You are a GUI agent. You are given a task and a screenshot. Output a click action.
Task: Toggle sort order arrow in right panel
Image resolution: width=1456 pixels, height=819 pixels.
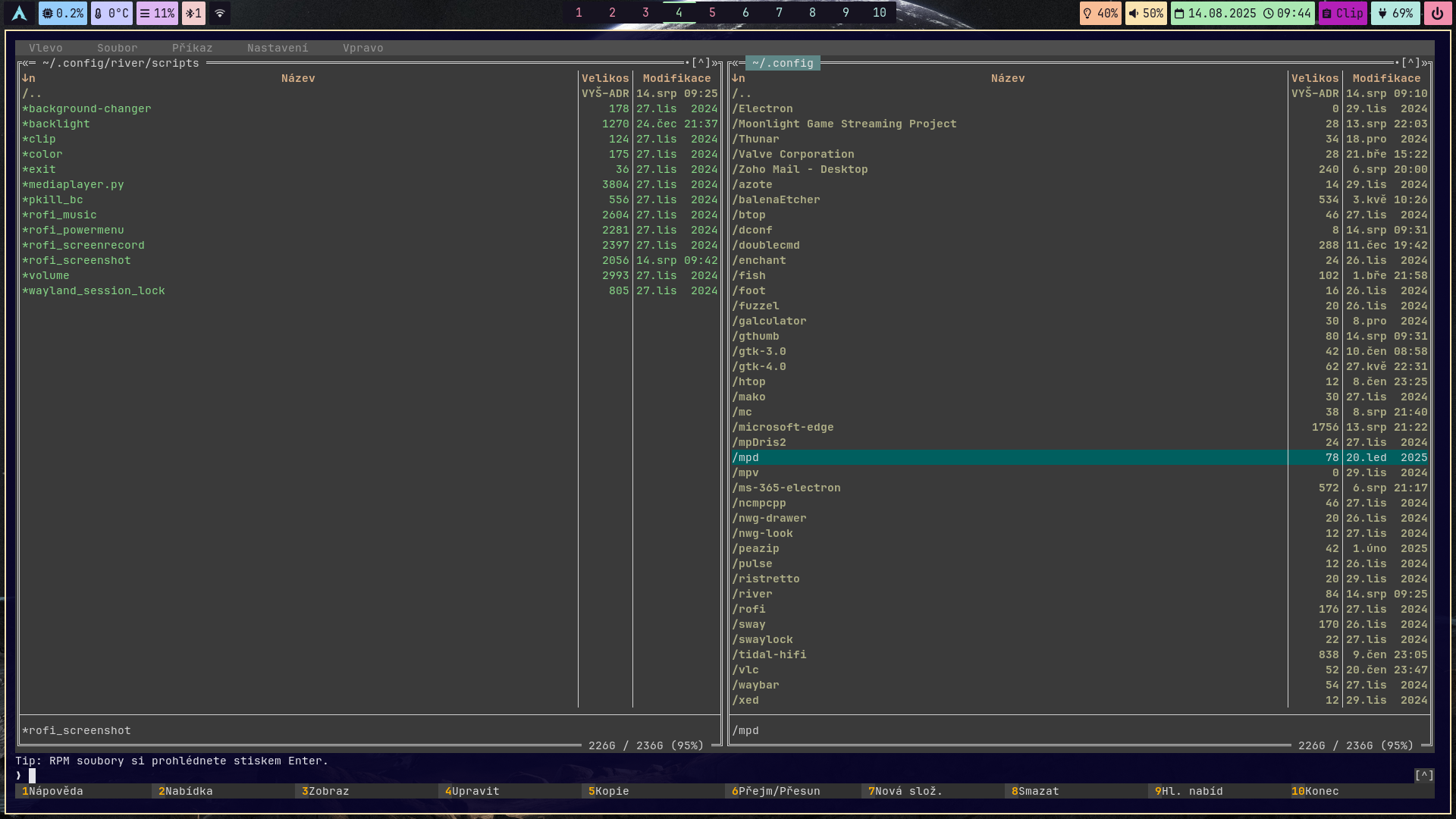pos(735,78)
